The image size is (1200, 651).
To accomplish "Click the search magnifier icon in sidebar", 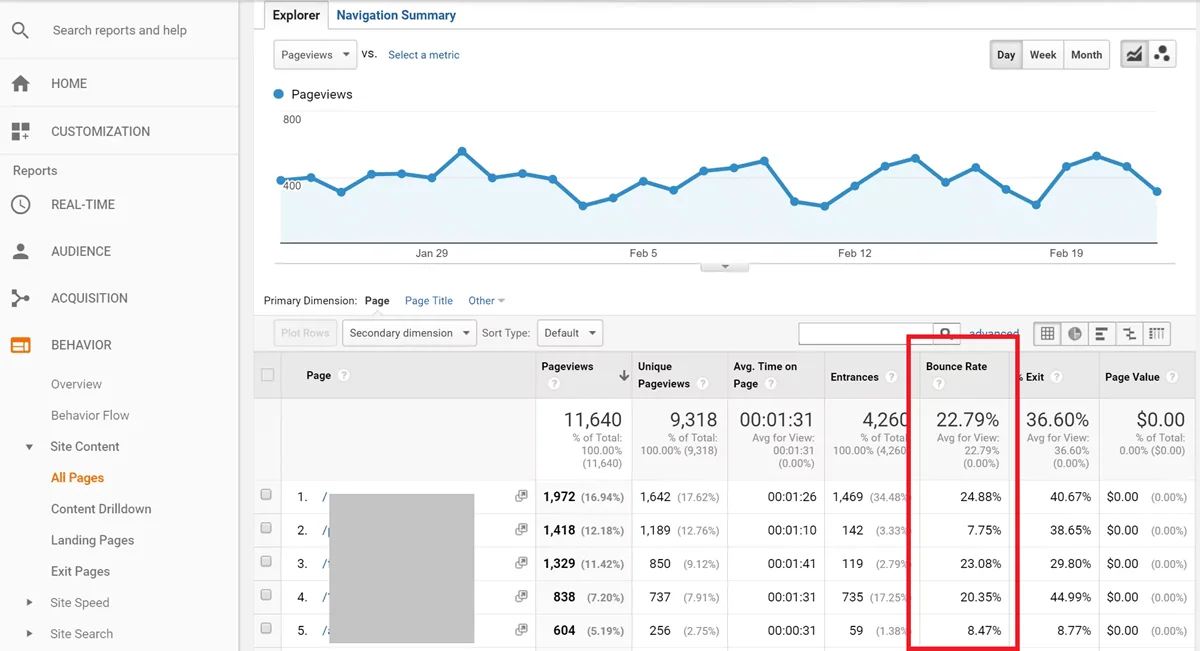I will coord(20,30).
